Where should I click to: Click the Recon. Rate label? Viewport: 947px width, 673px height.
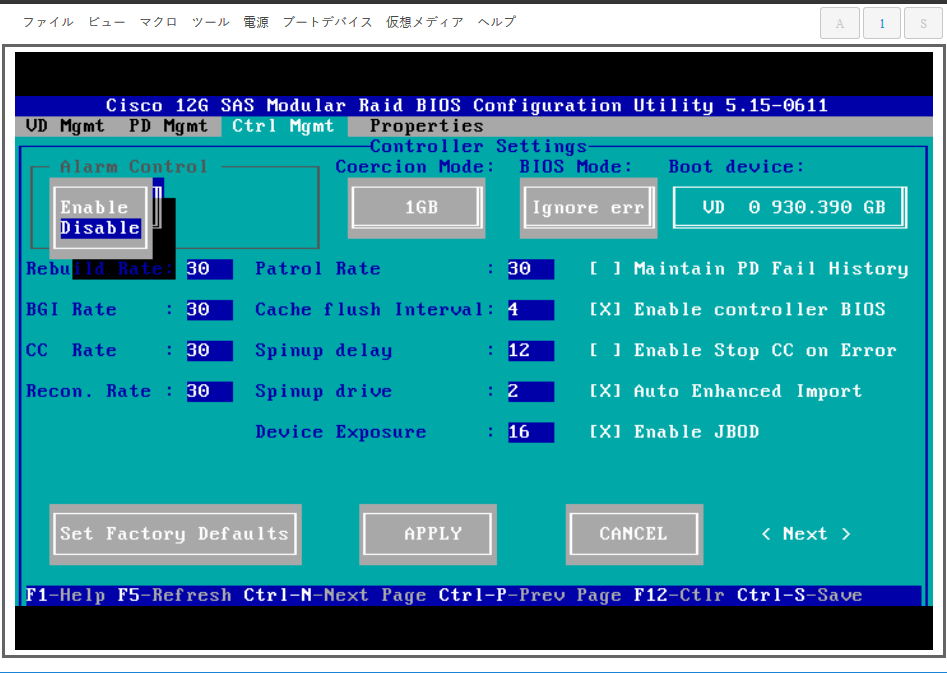[x=89, y=391]
